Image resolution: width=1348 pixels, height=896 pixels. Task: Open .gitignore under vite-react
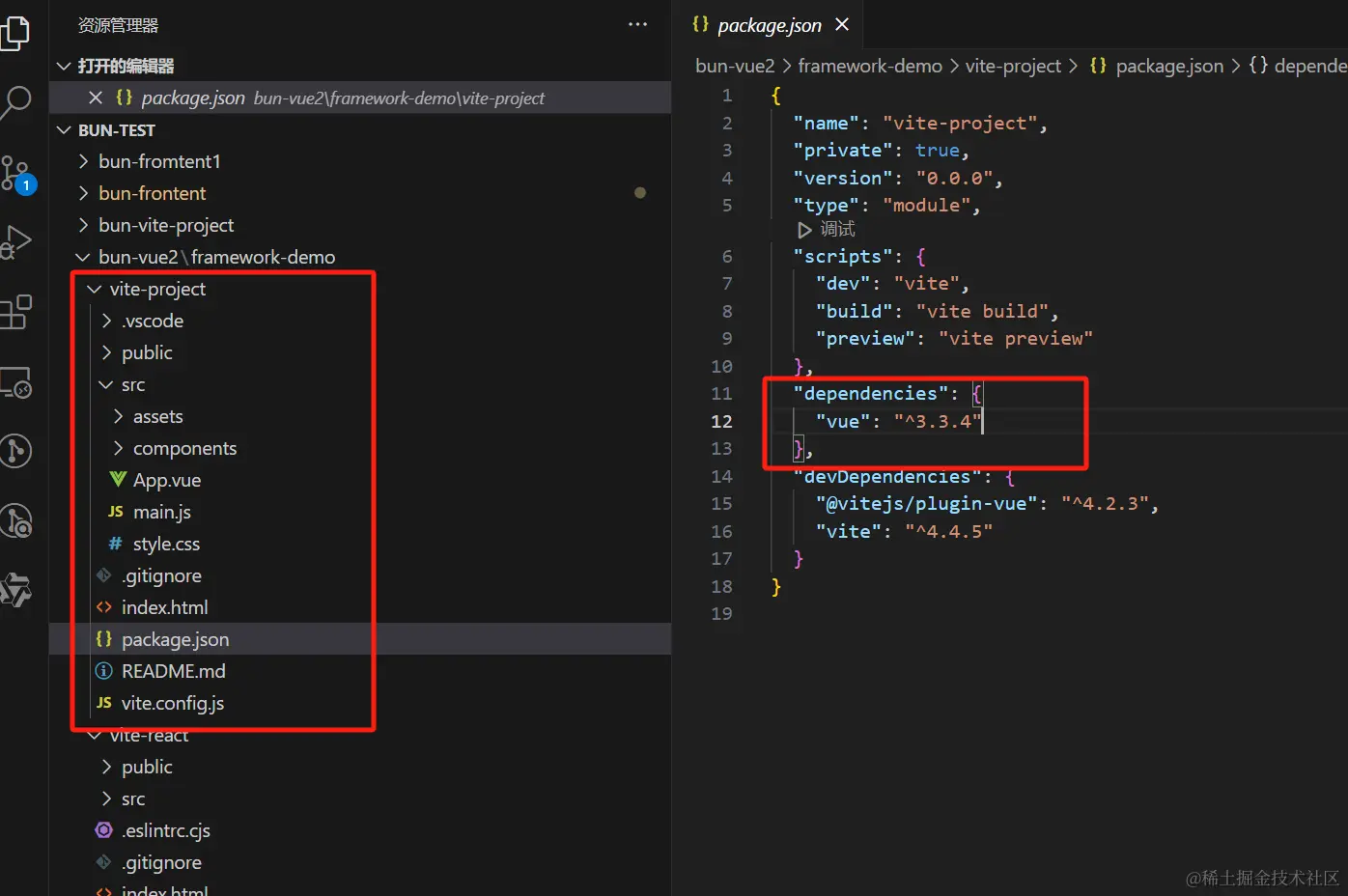click(x=161, y=862)
